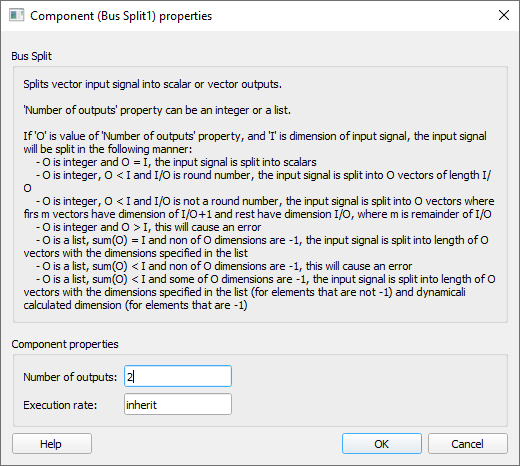Click the 'O > I, this will cause an error' line
This screenshot has height=466, width=520.
coord(149,227)
